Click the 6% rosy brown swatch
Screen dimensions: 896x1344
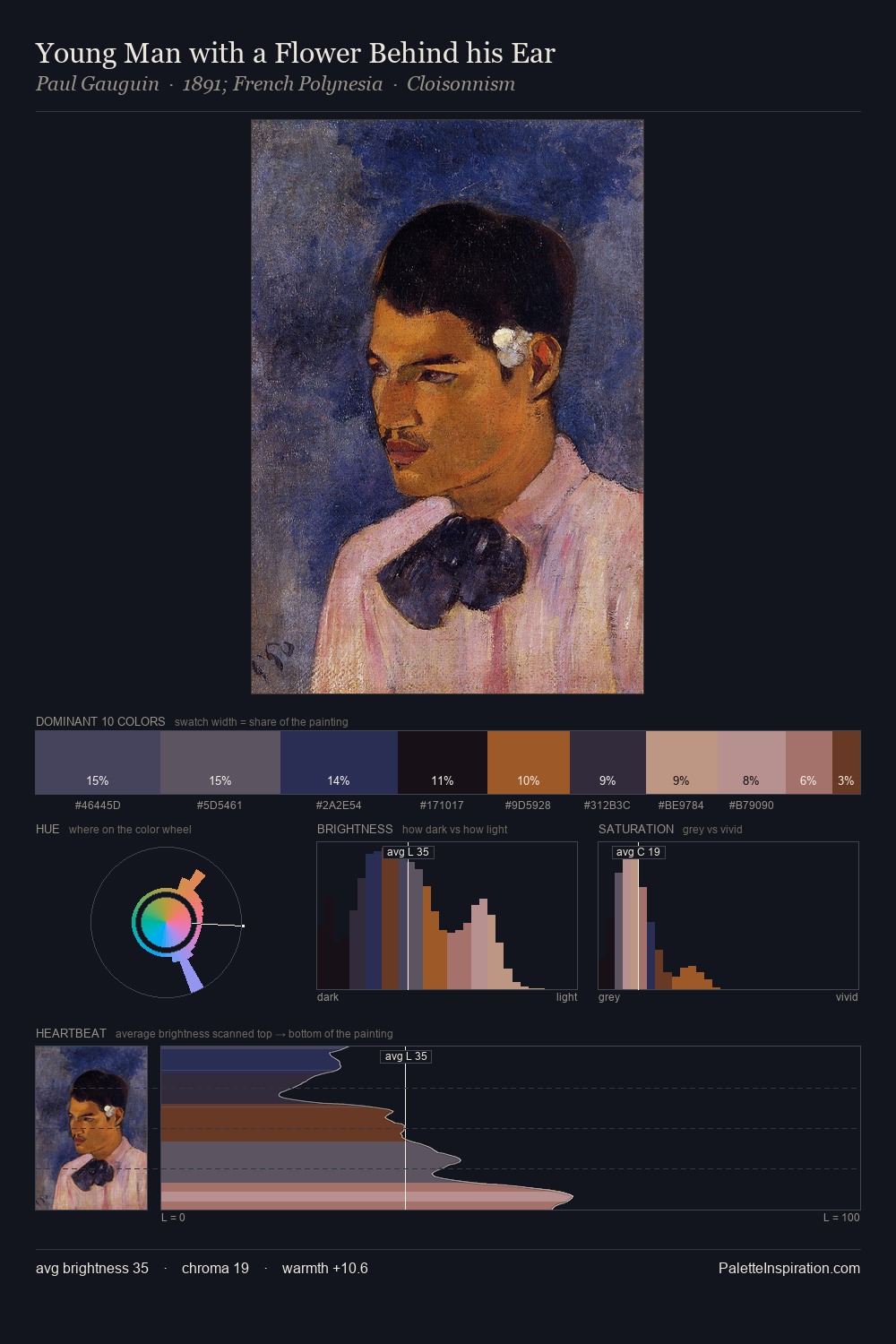click(x=809, y=762)
